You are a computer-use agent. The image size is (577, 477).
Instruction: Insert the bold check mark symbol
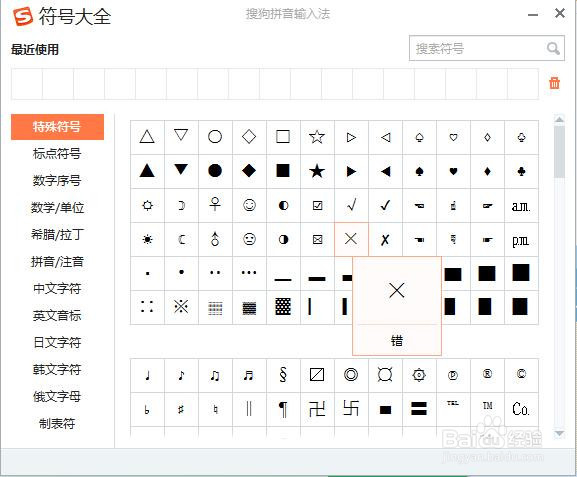[x=385, y=205]
